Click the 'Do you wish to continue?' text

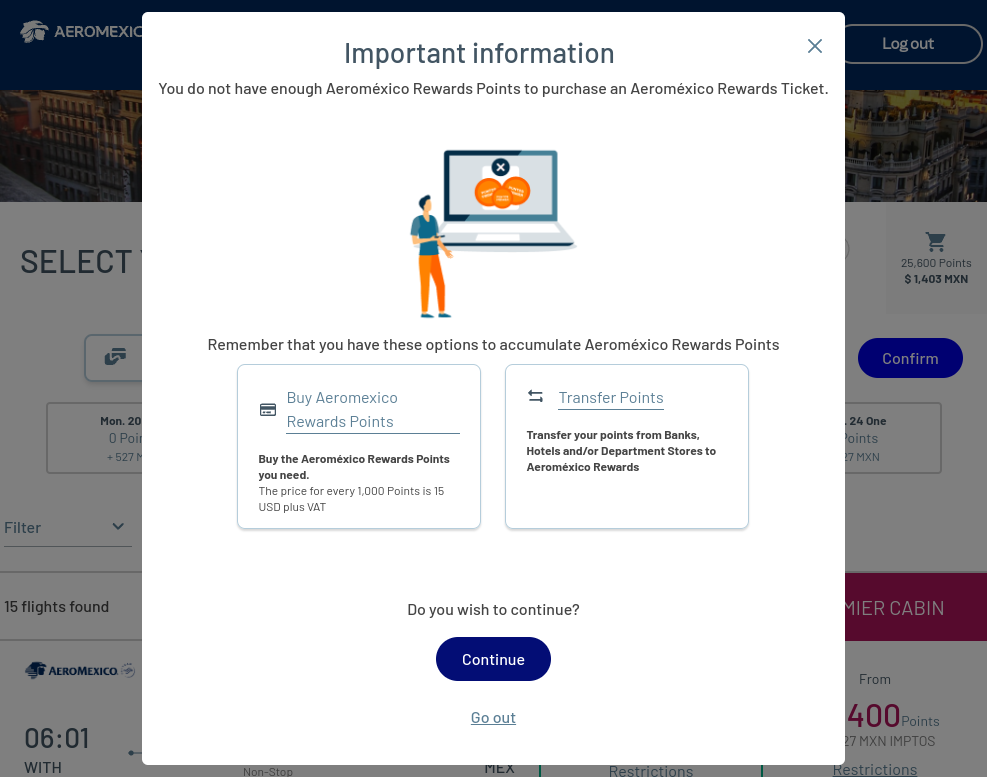[493, 610]
